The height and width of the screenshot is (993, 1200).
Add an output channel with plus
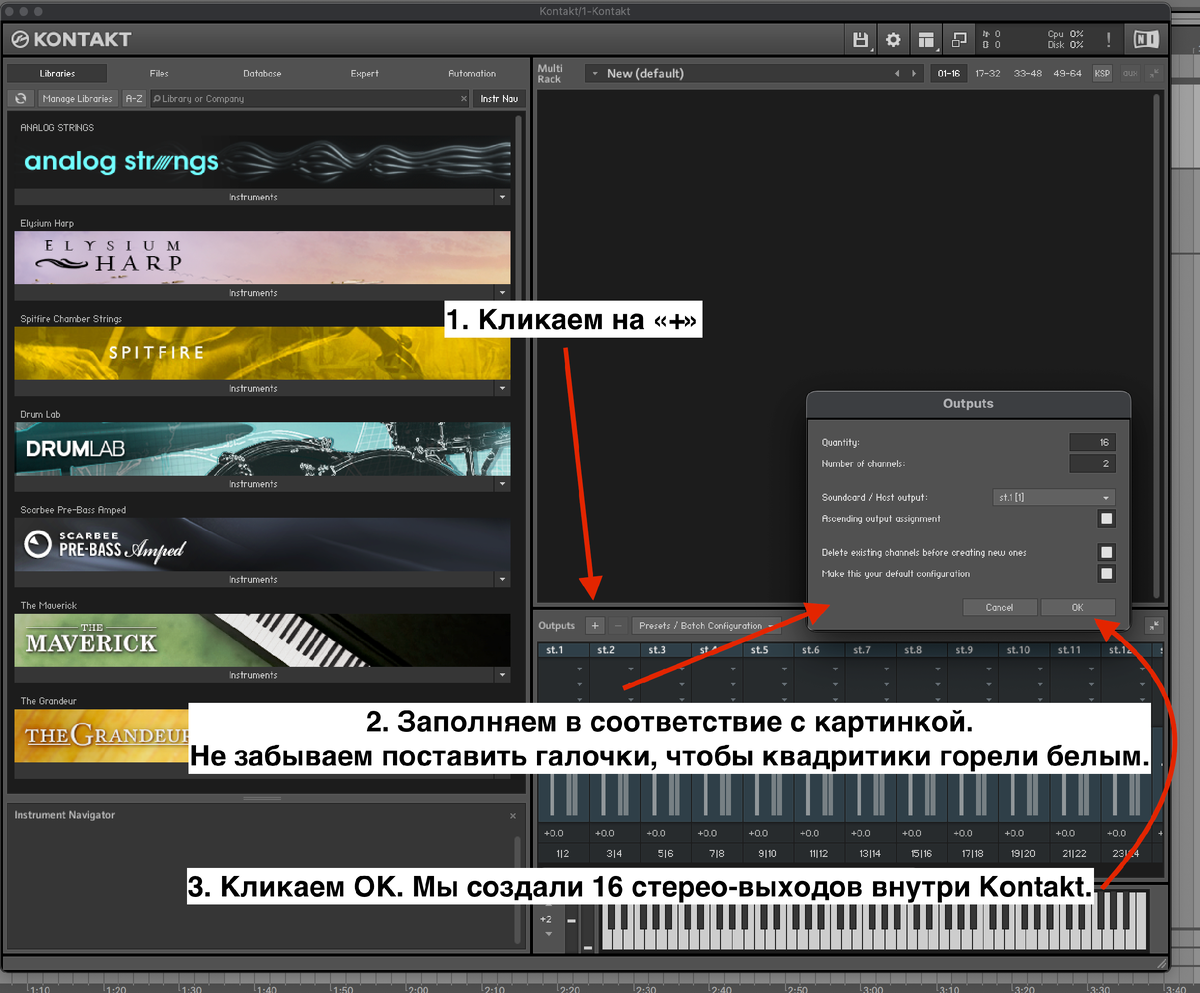click(x=594, y=626)
